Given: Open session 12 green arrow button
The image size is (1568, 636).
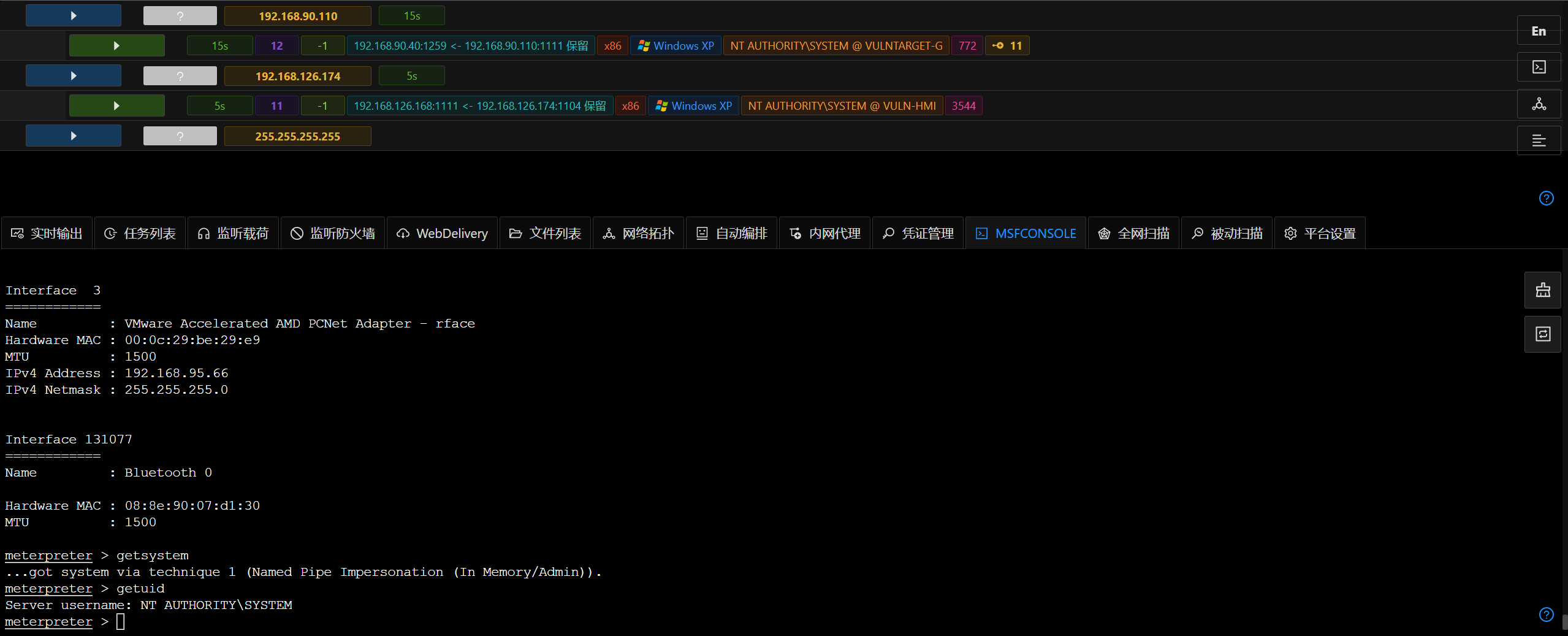Looking at the screenshot, I should pyautogui.click(x=116, y=45).
